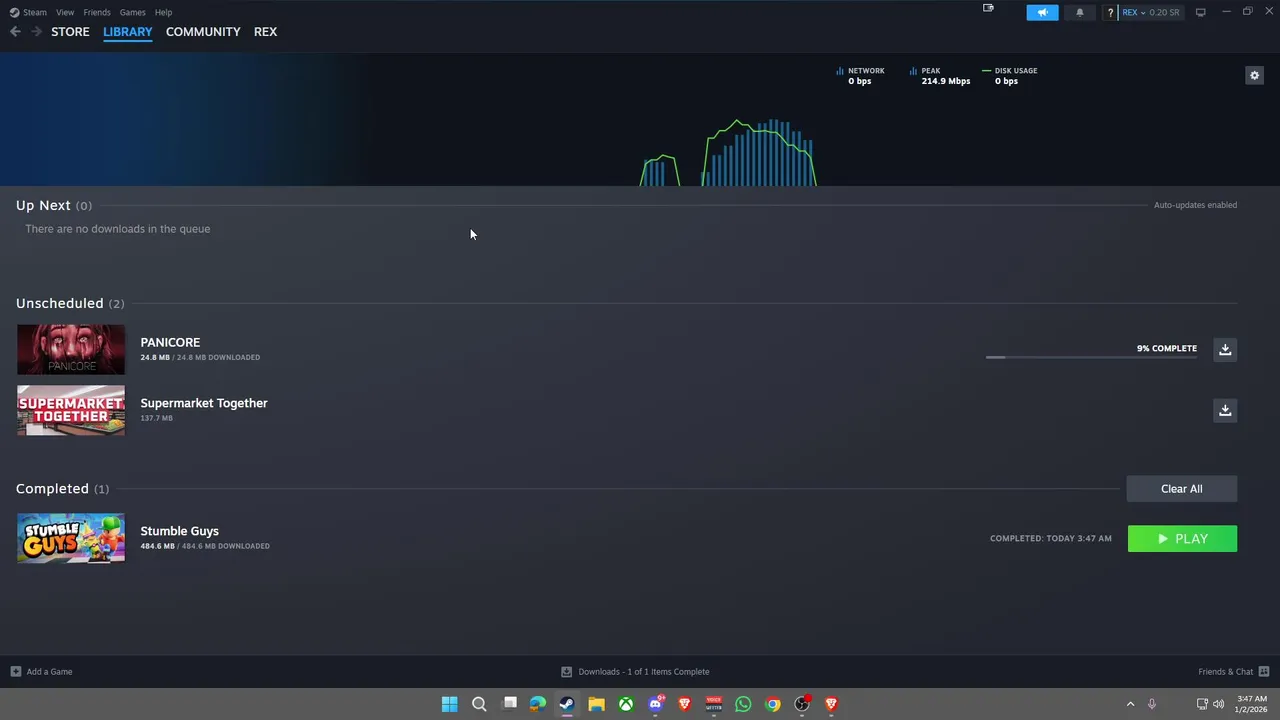
Task: Show hidden system tray icons chevron
Action: click(1130, 704)
